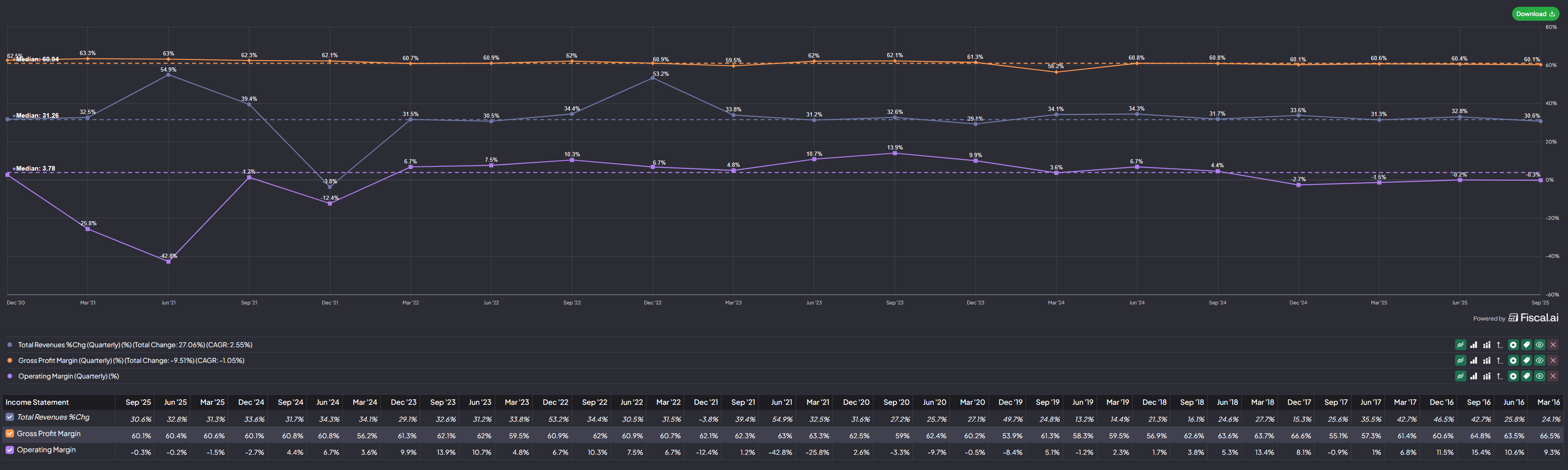Uncheck Operating Margin table checkbox

coord(10,450)
